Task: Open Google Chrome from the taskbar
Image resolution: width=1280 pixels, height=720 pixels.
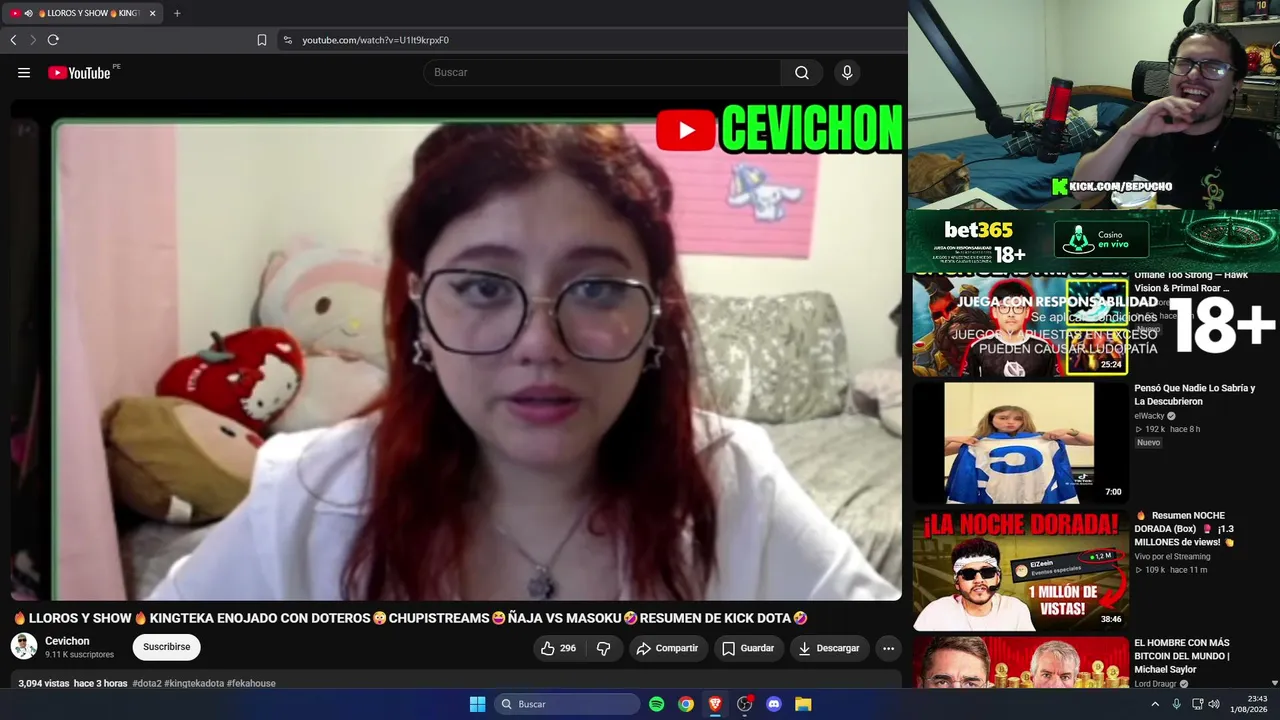Action: click(686, 704)
